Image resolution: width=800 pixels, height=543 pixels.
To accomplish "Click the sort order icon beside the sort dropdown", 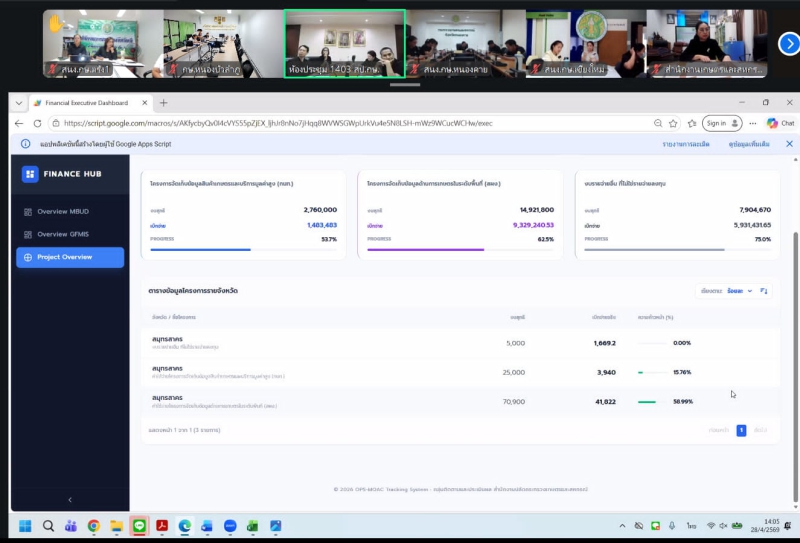I will pyautogui.click(x=765, y=291).
